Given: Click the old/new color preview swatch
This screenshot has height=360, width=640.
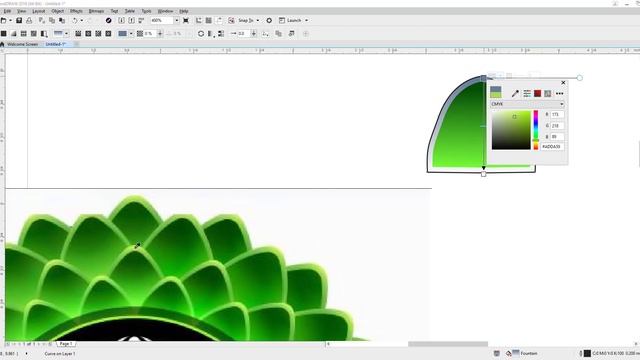Looking at the screenshot, I should pos(496,92).
